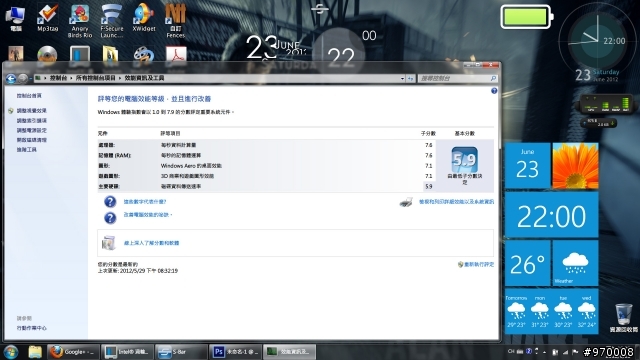This screenshot has height=360, width=640.
Task: Click the refresh button beside address bar
Action: coord(411,78)
